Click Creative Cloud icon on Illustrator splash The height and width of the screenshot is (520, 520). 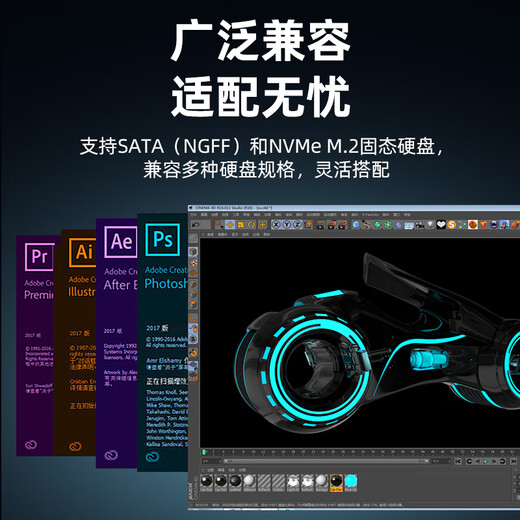coord(75,446)
